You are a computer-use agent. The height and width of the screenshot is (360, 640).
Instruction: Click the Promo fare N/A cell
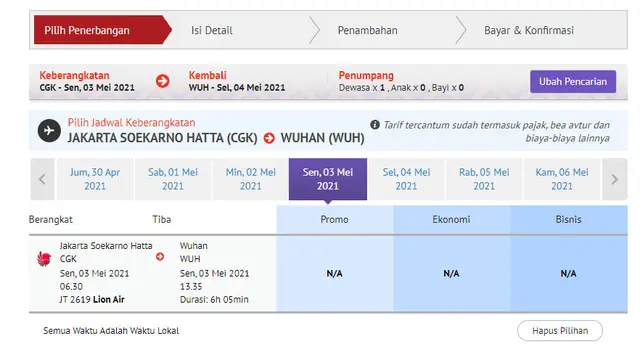pos(335,273)
